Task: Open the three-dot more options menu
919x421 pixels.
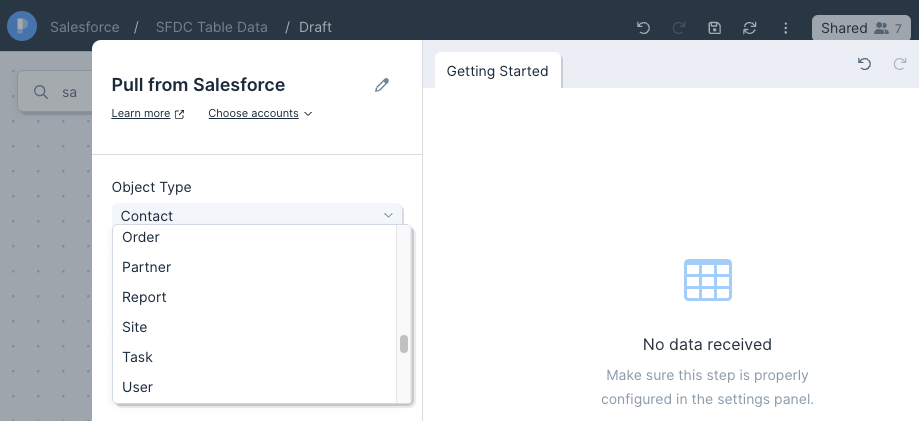Action: 786,28
